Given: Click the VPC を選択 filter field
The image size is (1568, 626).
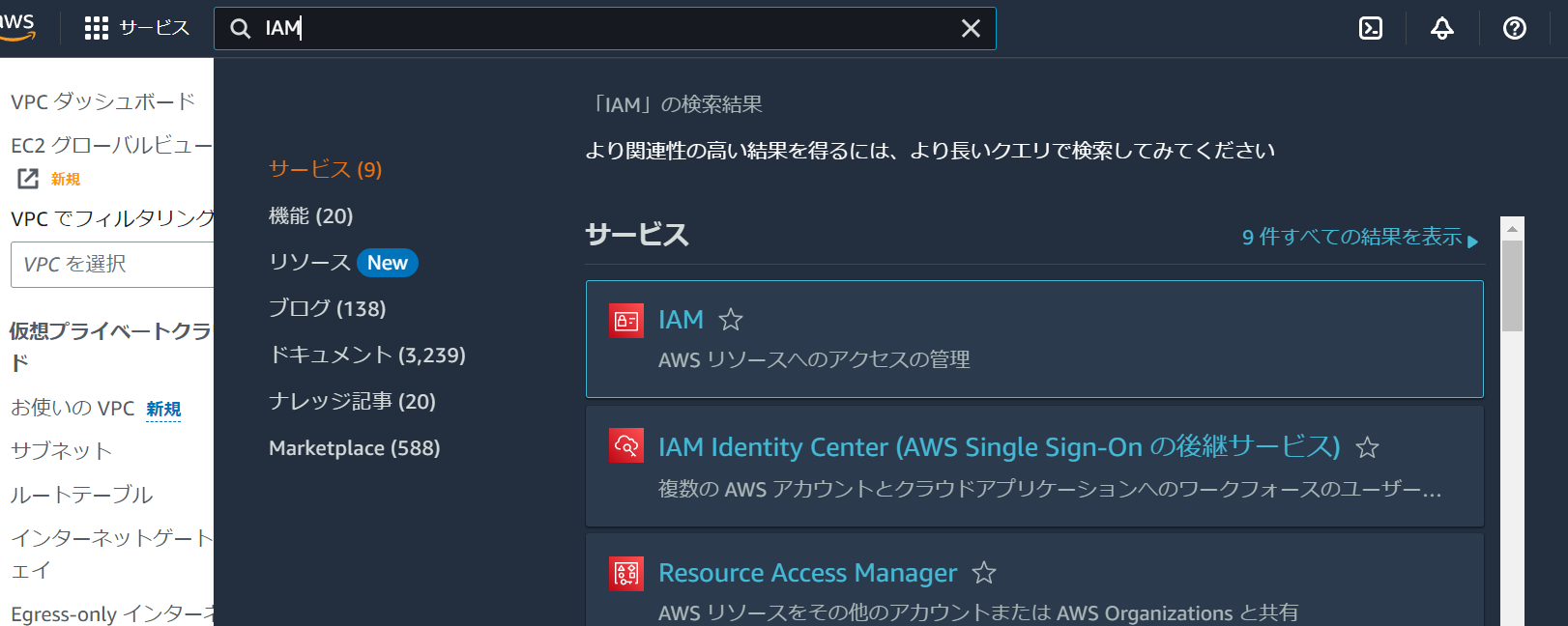Looking at the screenshot, I should pyautogui.click(x=112, y=265).
